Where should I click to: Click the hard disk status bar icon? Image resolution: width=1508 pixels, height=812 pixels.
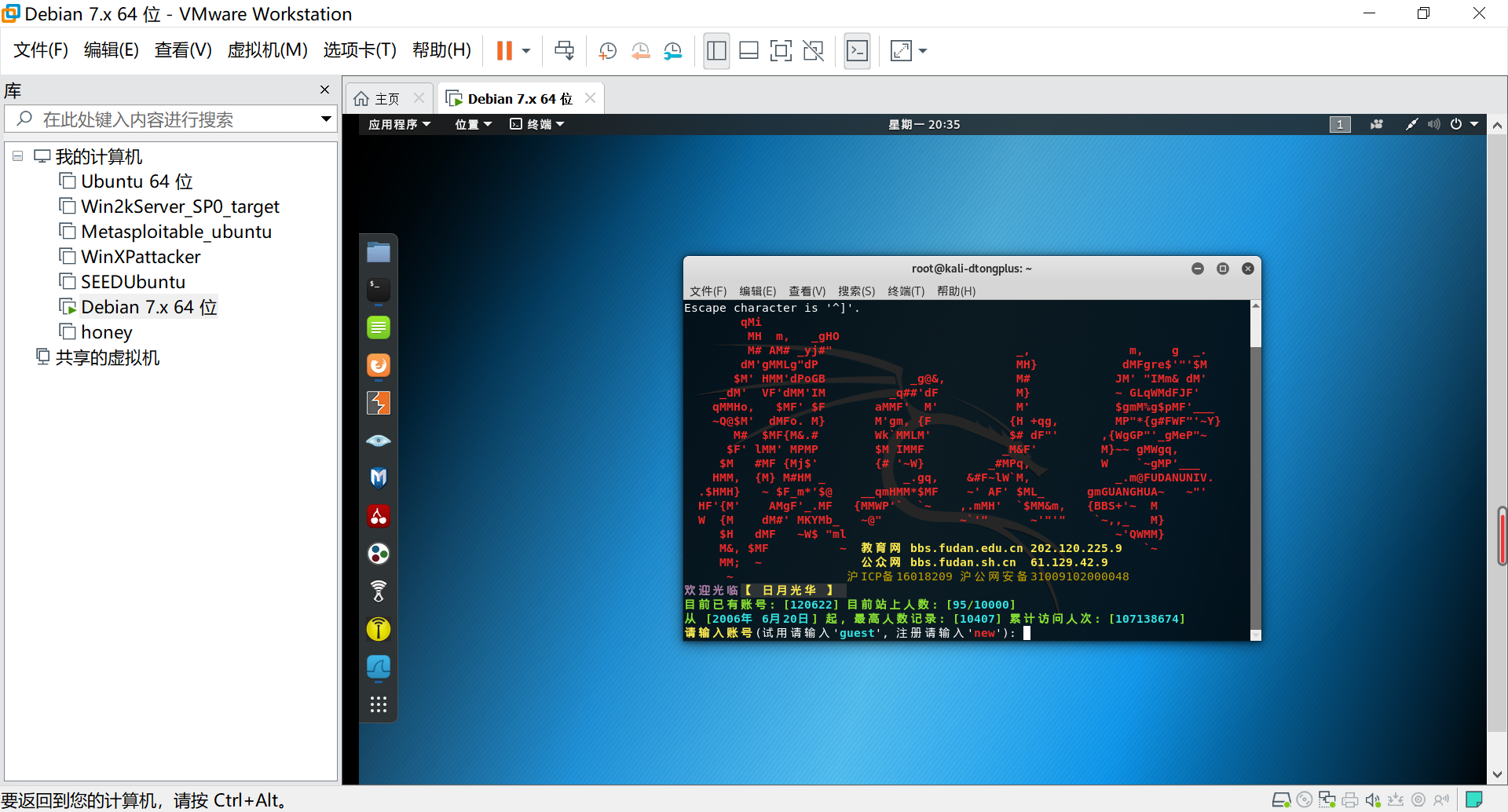click(x=1281, y=800)
